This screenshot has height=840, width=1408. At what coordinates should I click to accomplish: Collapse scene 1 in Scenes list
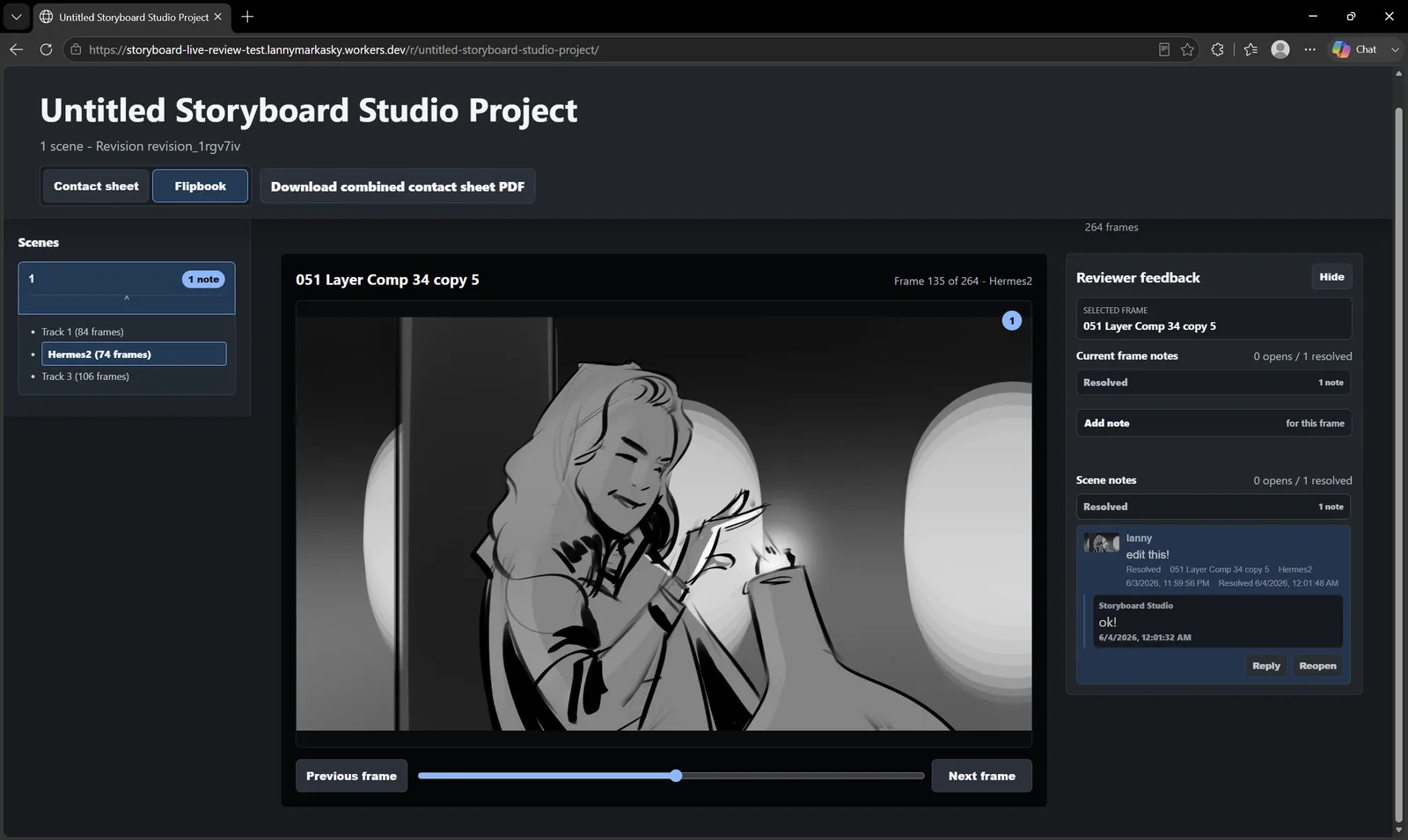point(127,298)
